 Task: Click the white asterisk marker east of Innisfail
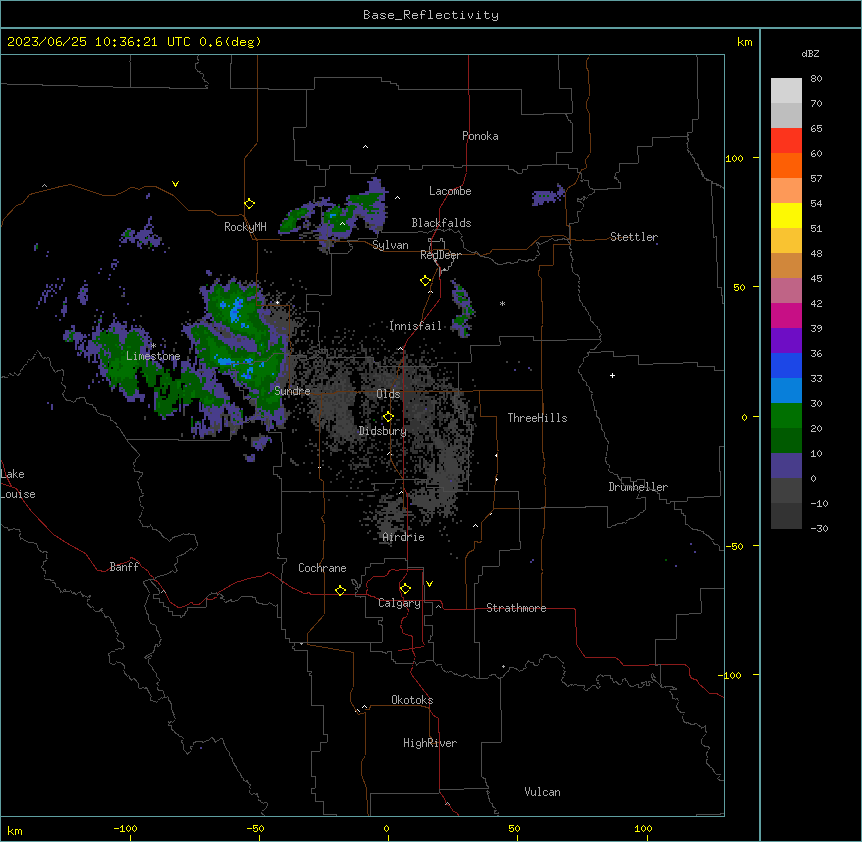coord(502,303)
